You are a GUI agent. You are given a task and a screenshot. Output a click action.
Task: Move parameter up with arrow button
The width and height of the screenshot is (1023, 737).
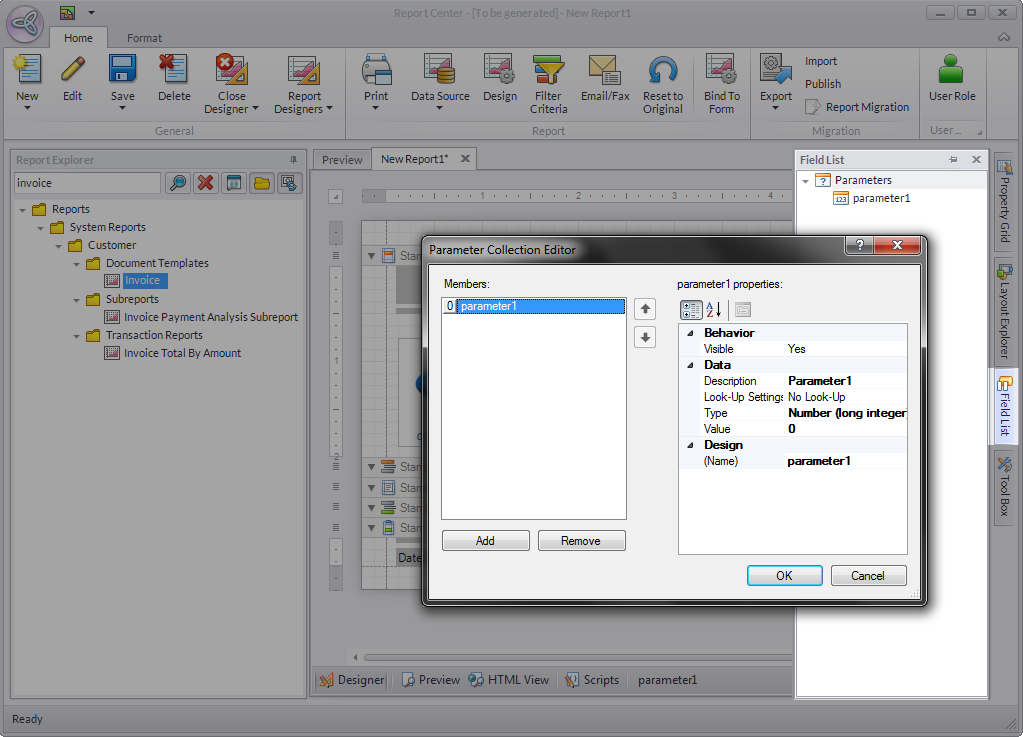coord(646,309)
